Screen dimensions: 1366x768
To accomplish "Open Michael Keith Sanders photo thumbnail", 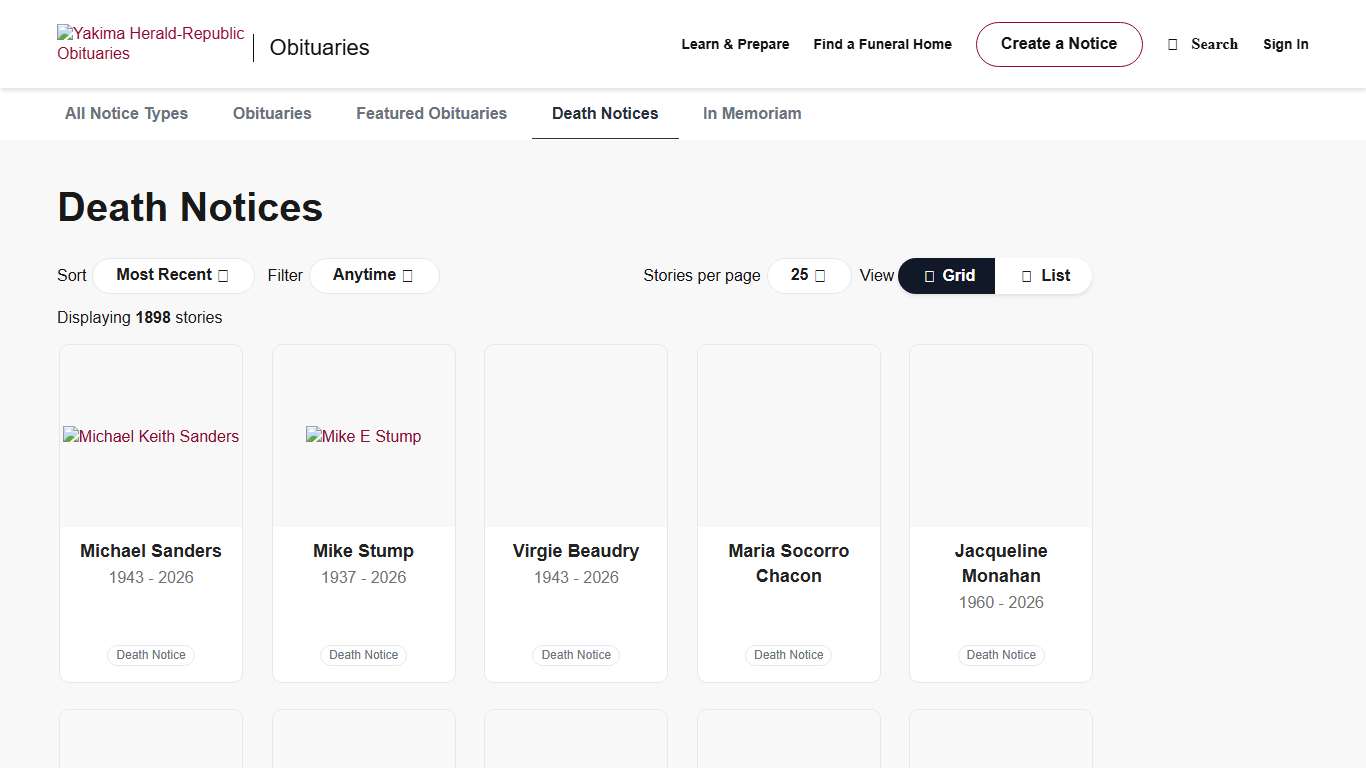I will tap(151, 436).
